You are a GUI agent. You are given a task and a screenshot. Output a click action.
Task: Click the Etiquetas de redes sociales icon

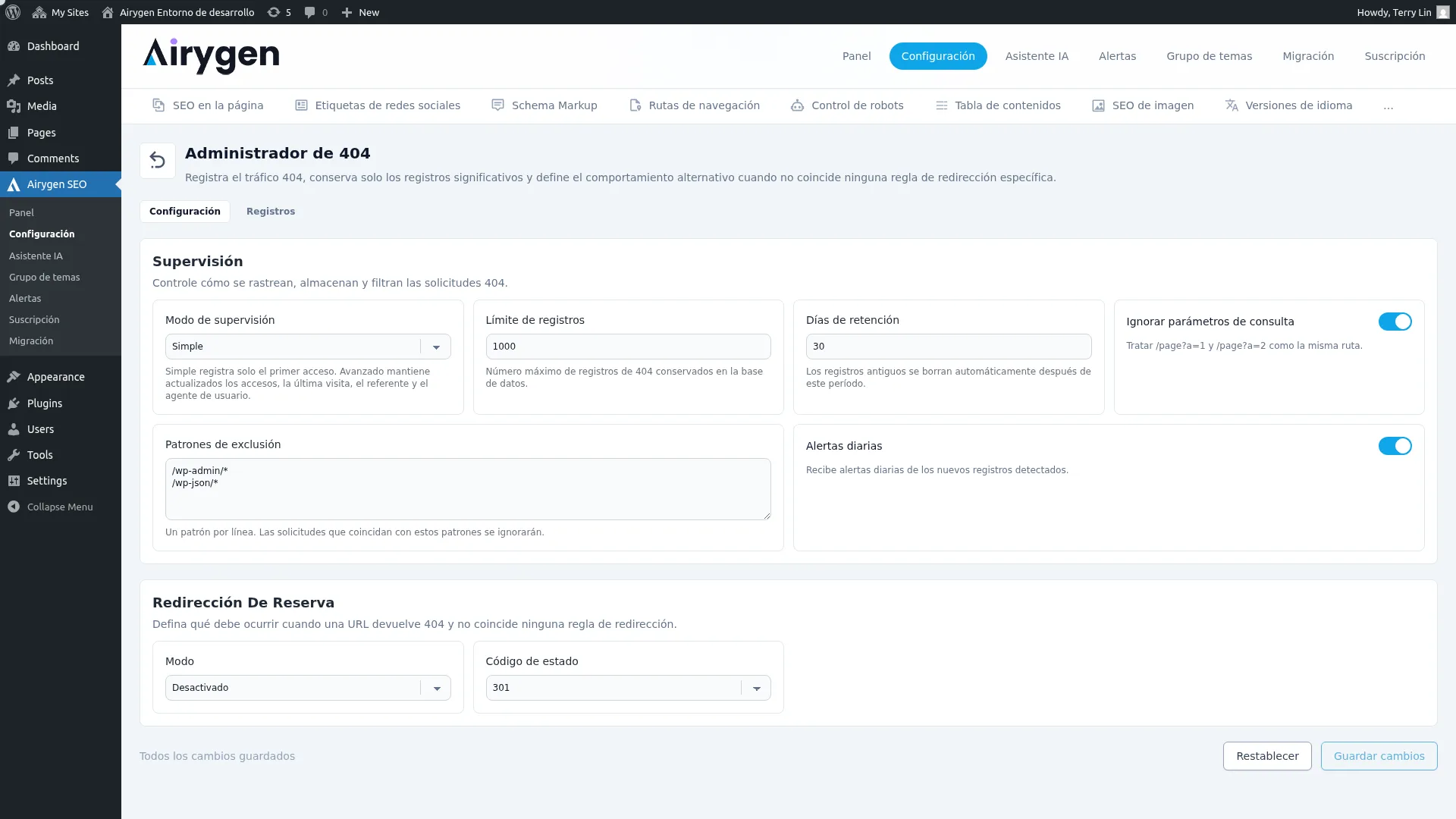click(301, 105)
